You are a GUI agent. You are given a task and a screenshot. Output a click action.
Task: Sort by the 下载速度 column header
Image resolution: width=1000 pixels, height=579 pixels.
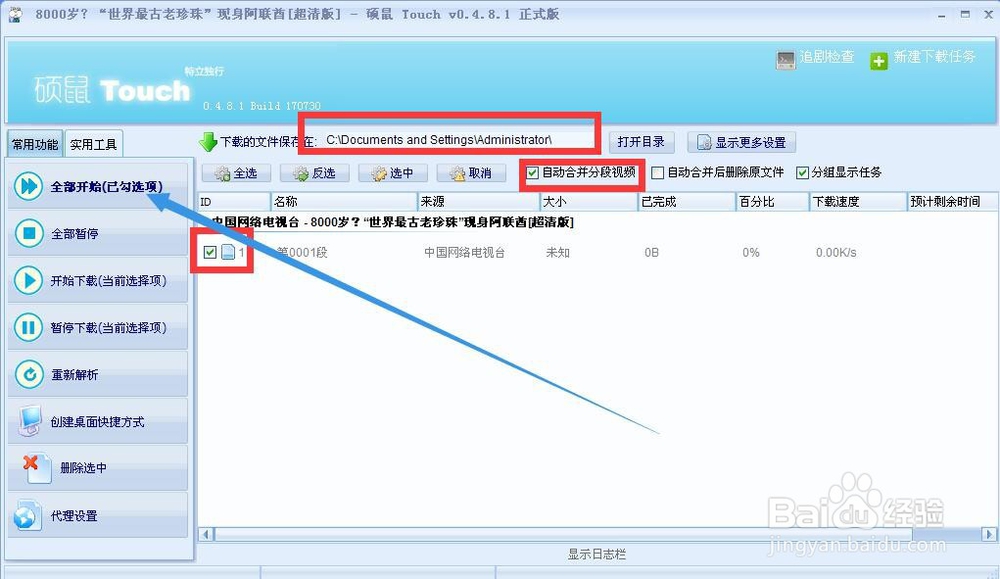tap(858, 202)
